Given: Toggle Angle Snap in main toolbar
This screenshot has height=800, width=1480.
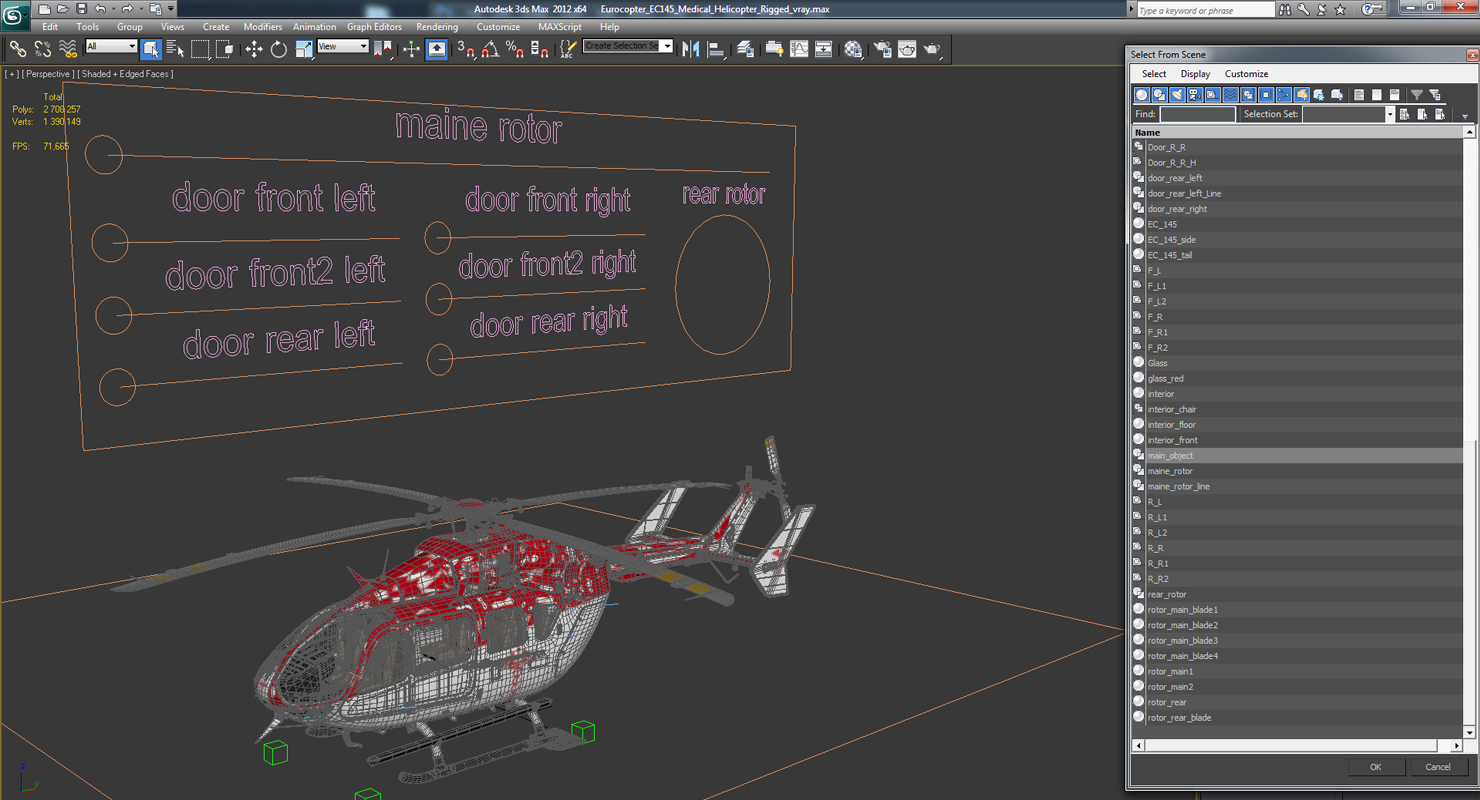Looking at the screenshot, I should (x=490, y=48).
